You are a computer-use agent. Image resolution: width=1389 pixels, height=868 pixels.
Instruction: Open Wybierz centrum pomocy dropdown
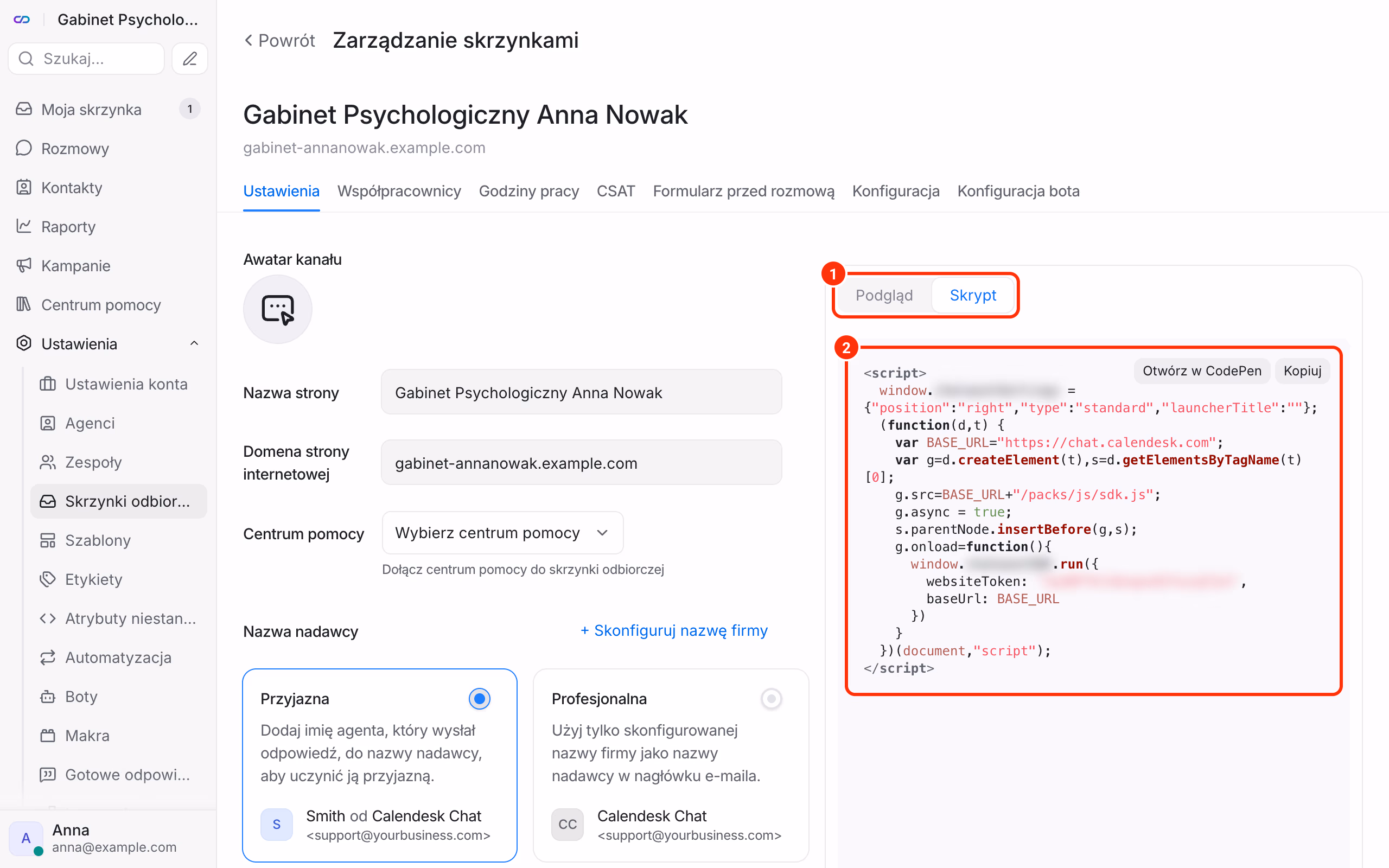tap(502, 533)
